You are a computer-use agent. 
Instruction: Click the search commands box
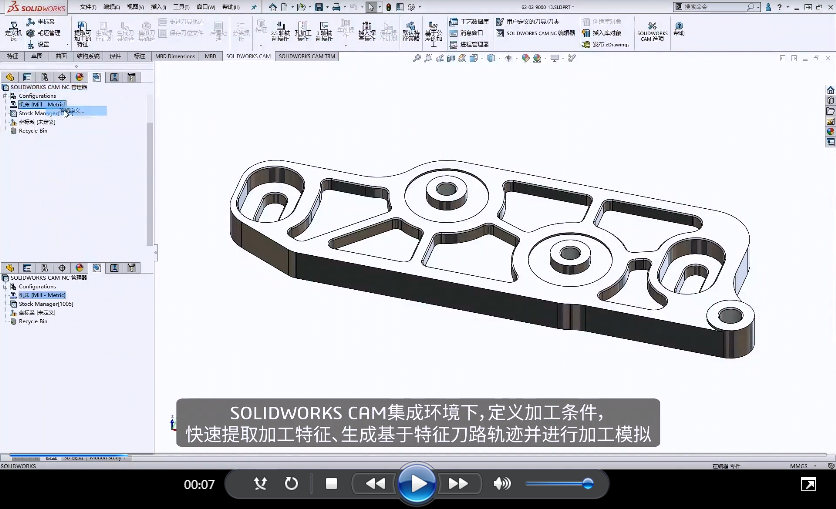tap(717, 7)
